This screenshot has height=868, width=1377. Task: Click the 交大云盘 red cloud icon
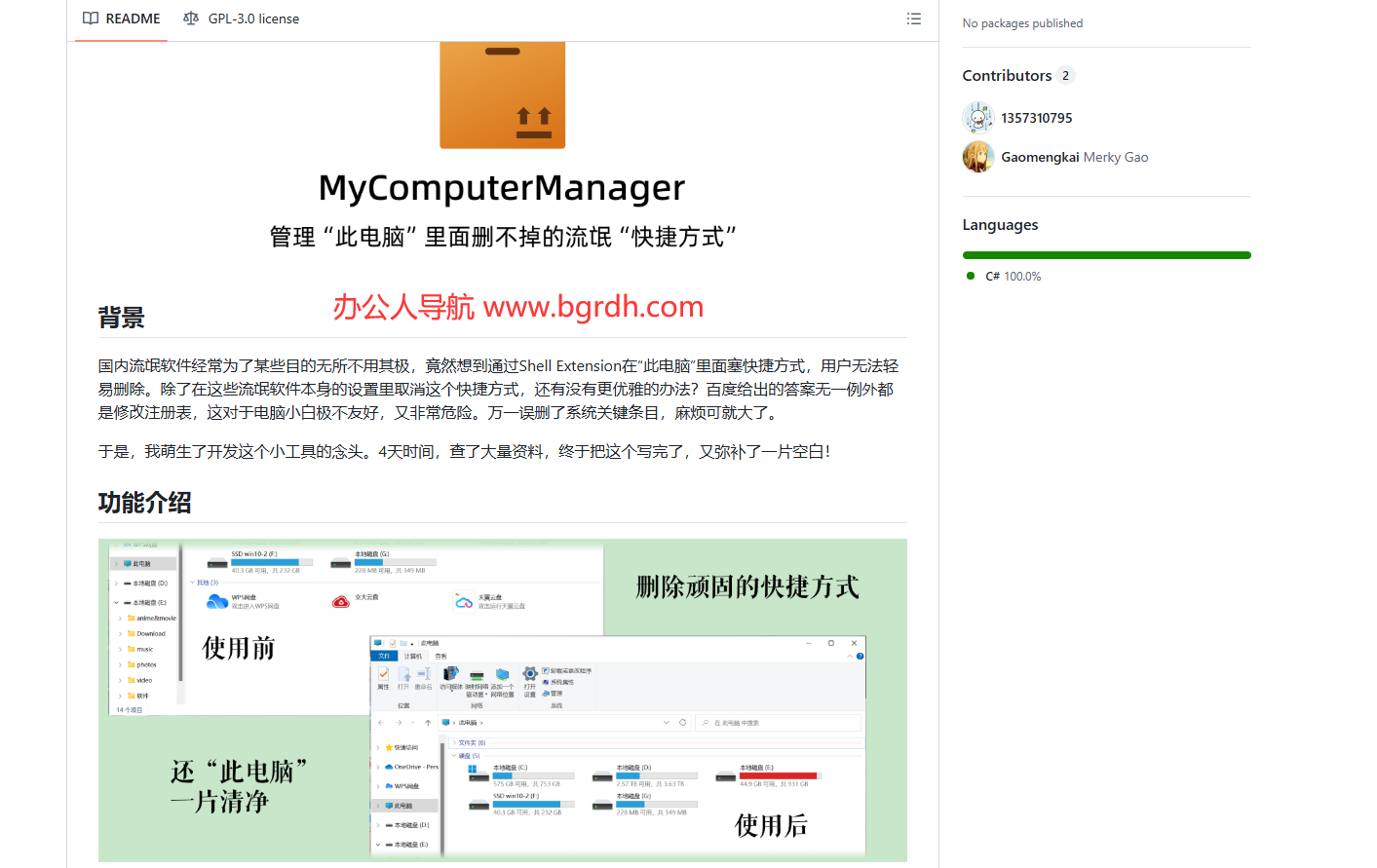(x=342, y=600)
